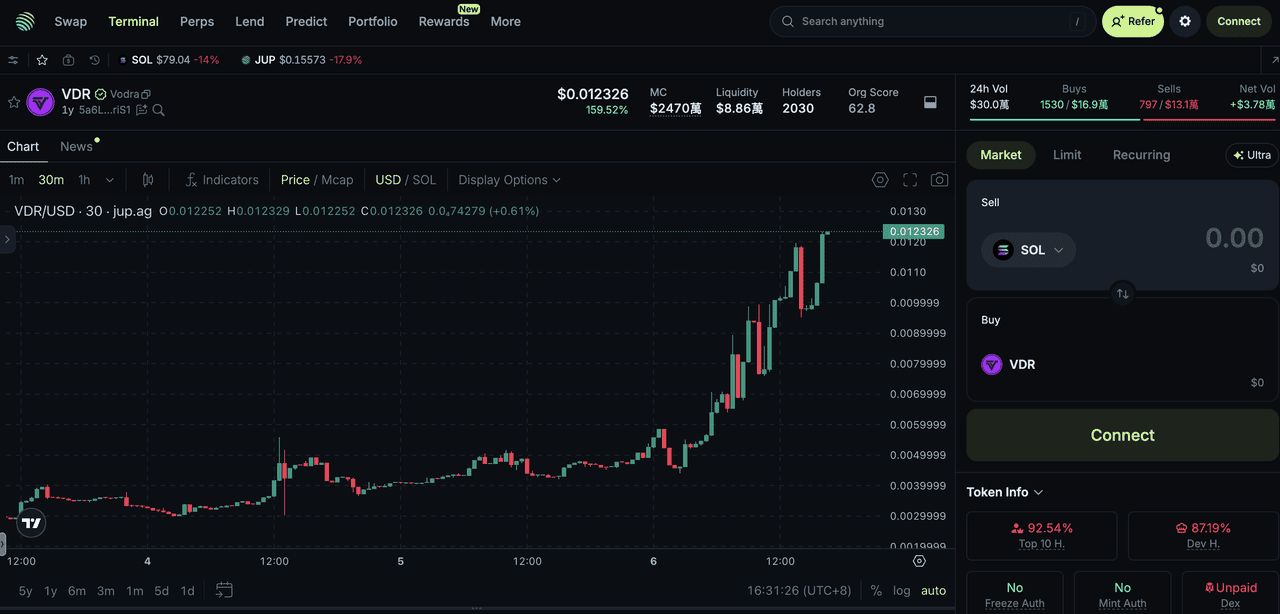The height and width of the screenshot is (614, 1280).
Task: Open the Indicators menu
Action: click(222, 180)
